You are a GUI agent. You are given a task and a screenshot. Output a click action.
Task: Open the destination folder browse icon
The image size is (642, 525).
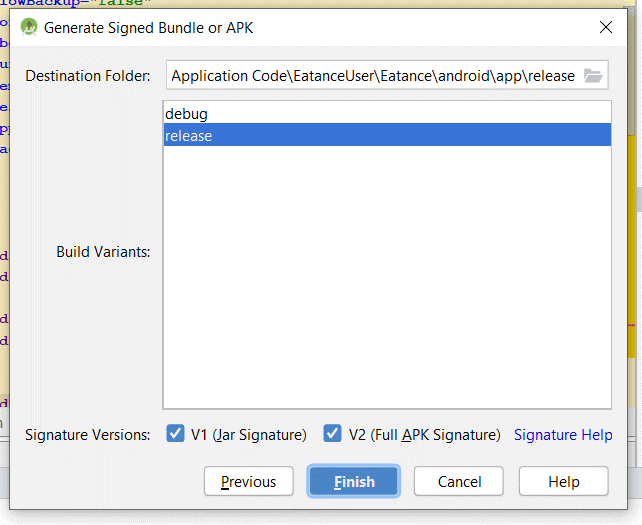click(594, 76)
